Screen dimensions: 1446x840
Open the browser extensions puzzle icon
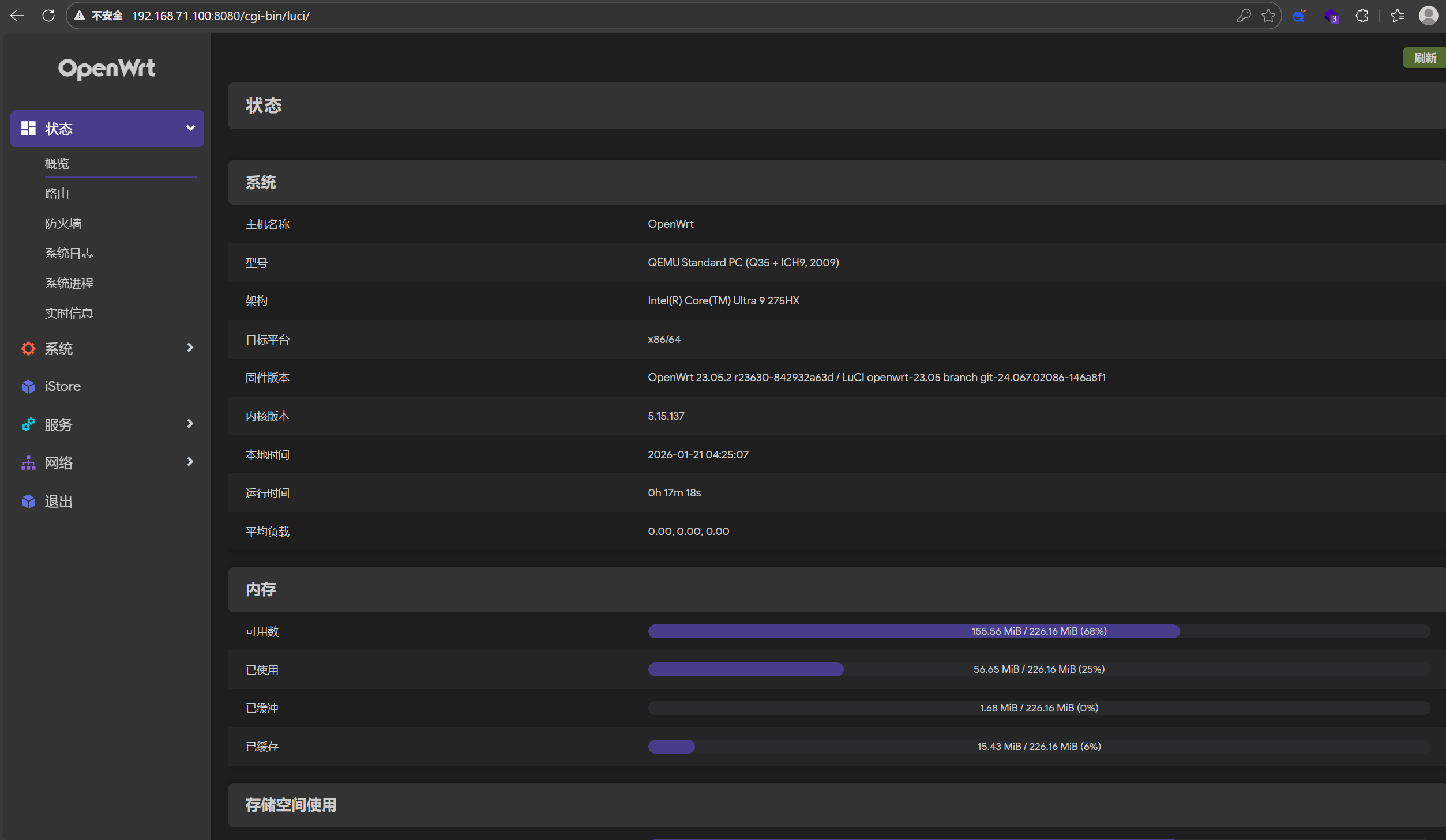click(x=1362, y=16)
